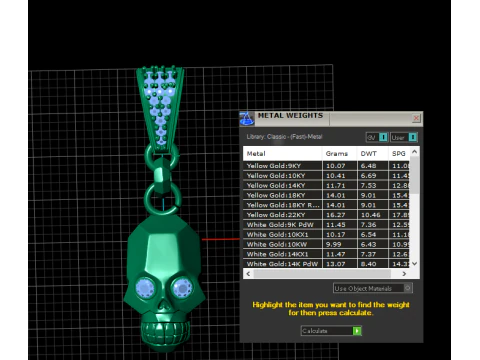This screenshot has width=480, height=360.
Task: Select the faceted connector link between rings
Action: point(162,177)
